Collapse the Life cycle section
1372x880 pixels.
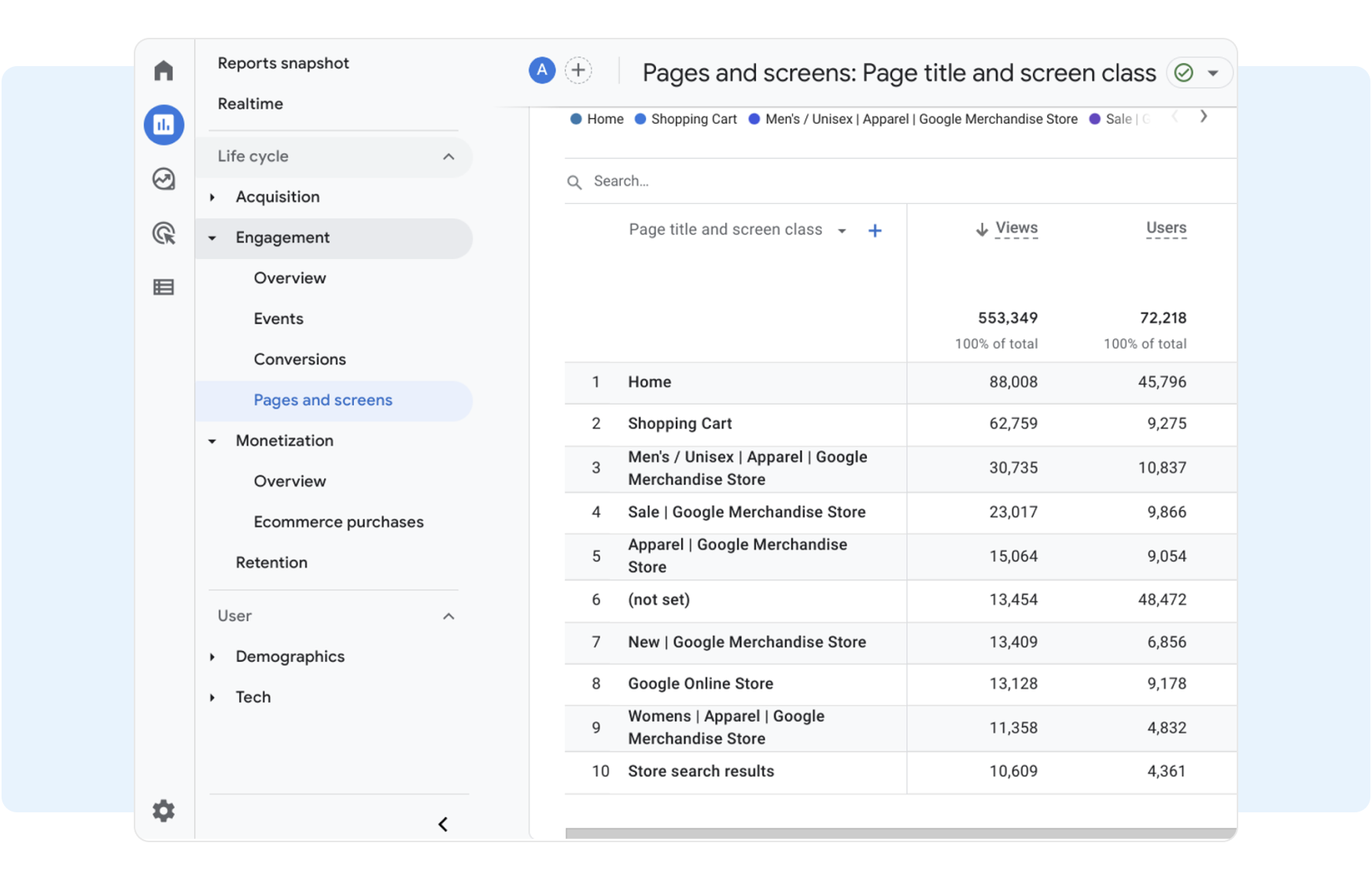click(x=448, y=157)
